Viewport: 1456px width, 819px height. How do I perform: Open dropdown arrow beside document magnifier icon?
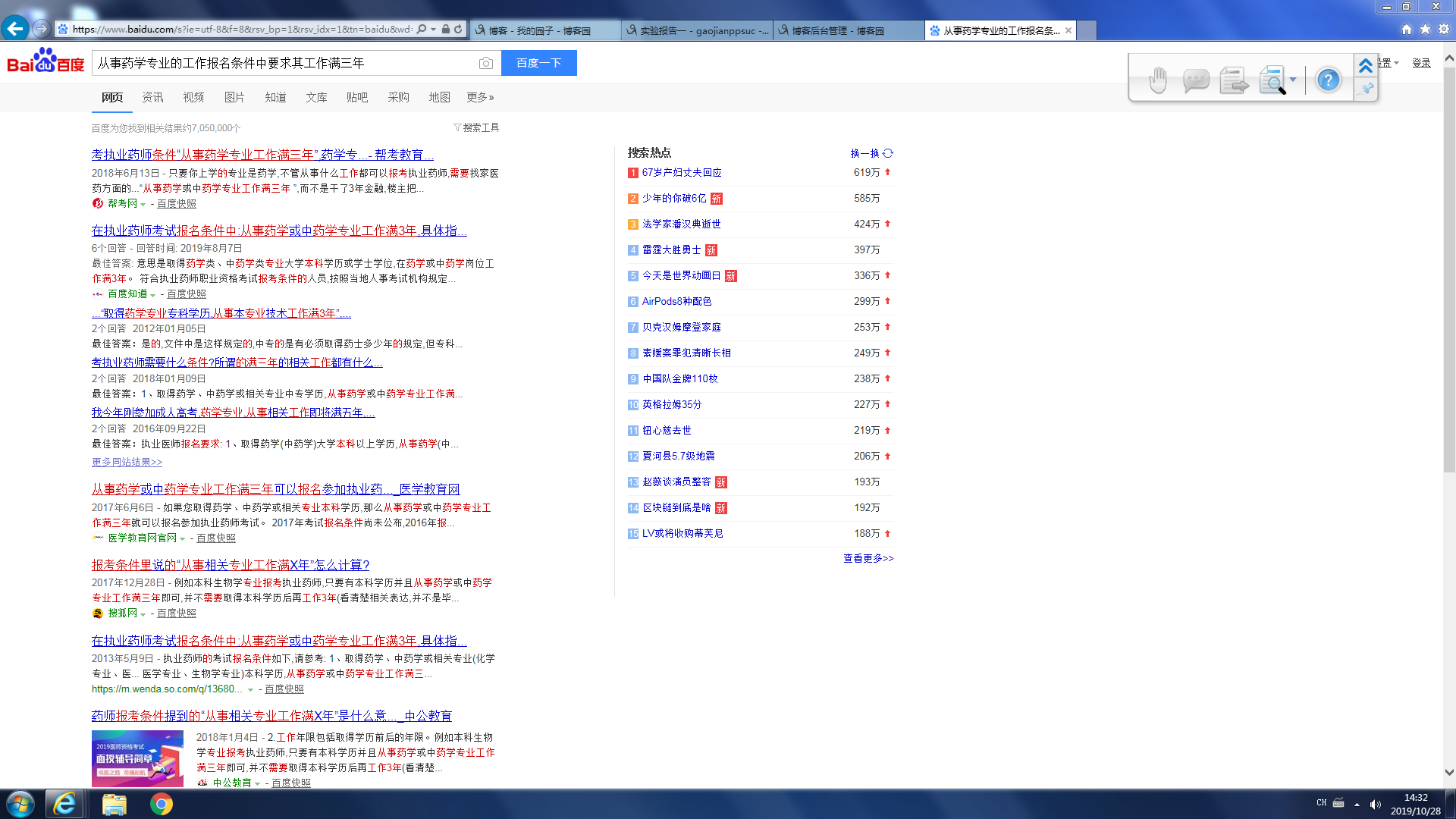pyautogui.click(x=1293, y=79)
